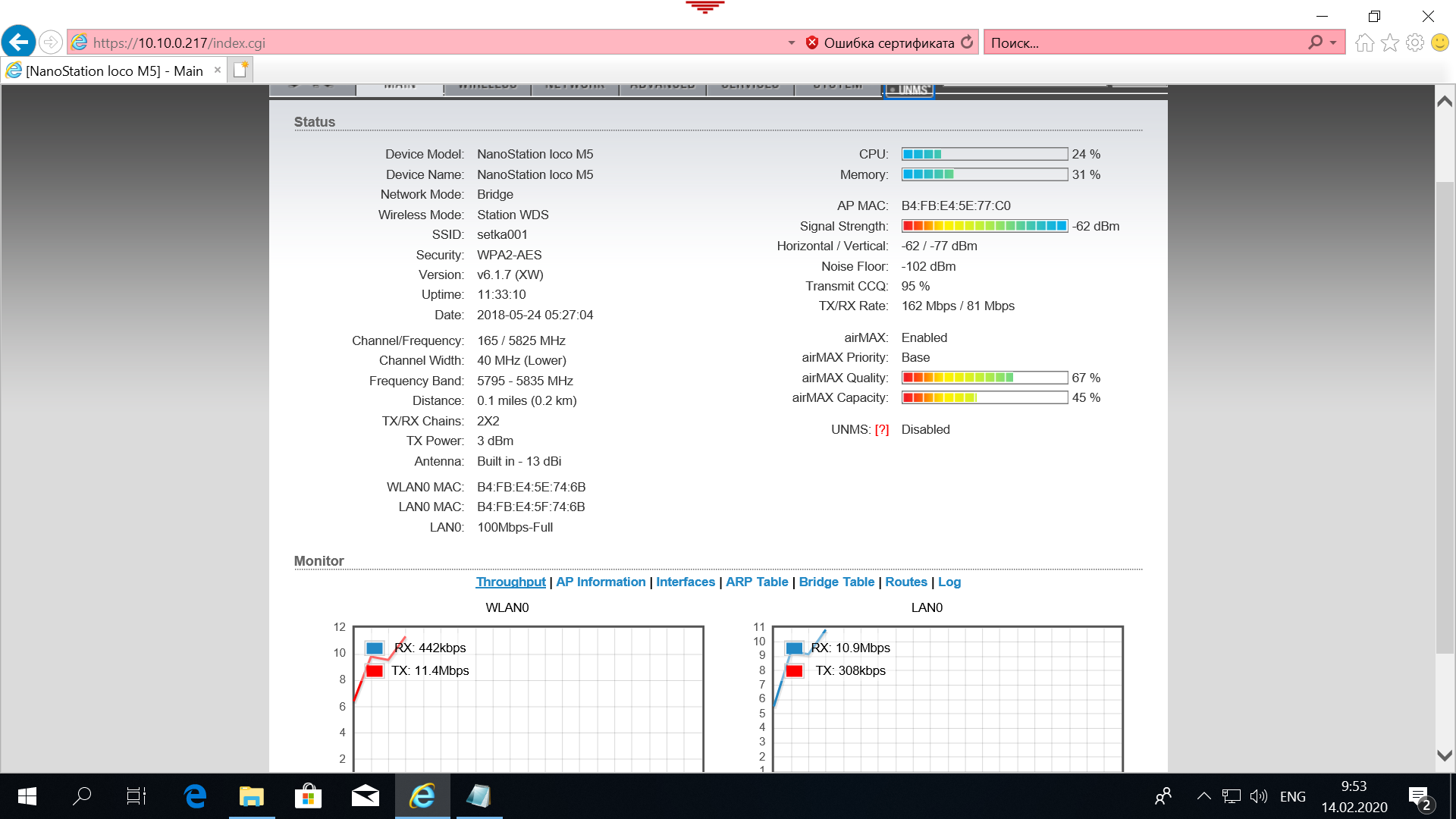Open the Action Center notifications icon
1456x819 pixels.
(x=1420, y=798)
